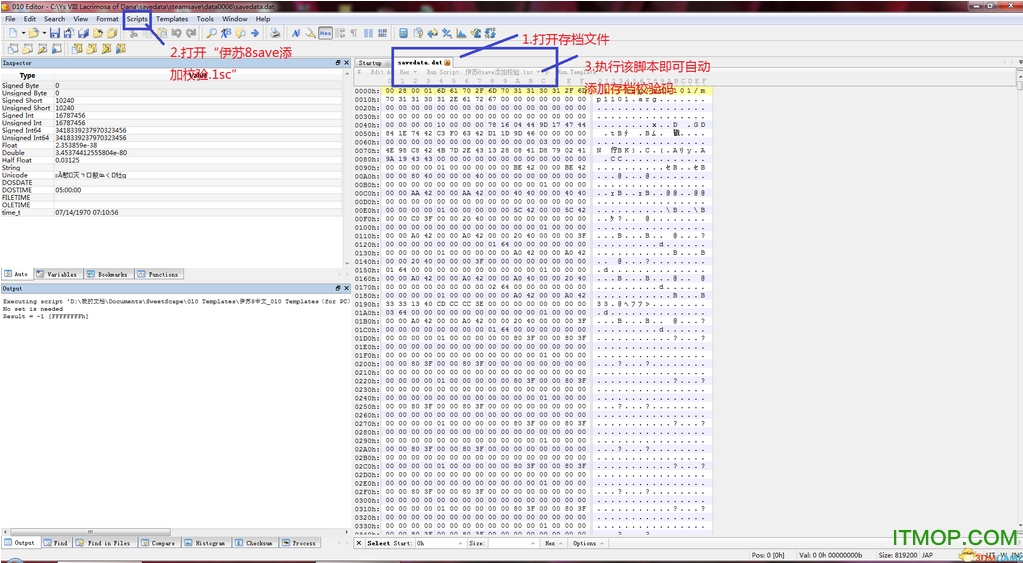Open the Checksum tab at bottom

pyautogui.click(x=255, y=543)
